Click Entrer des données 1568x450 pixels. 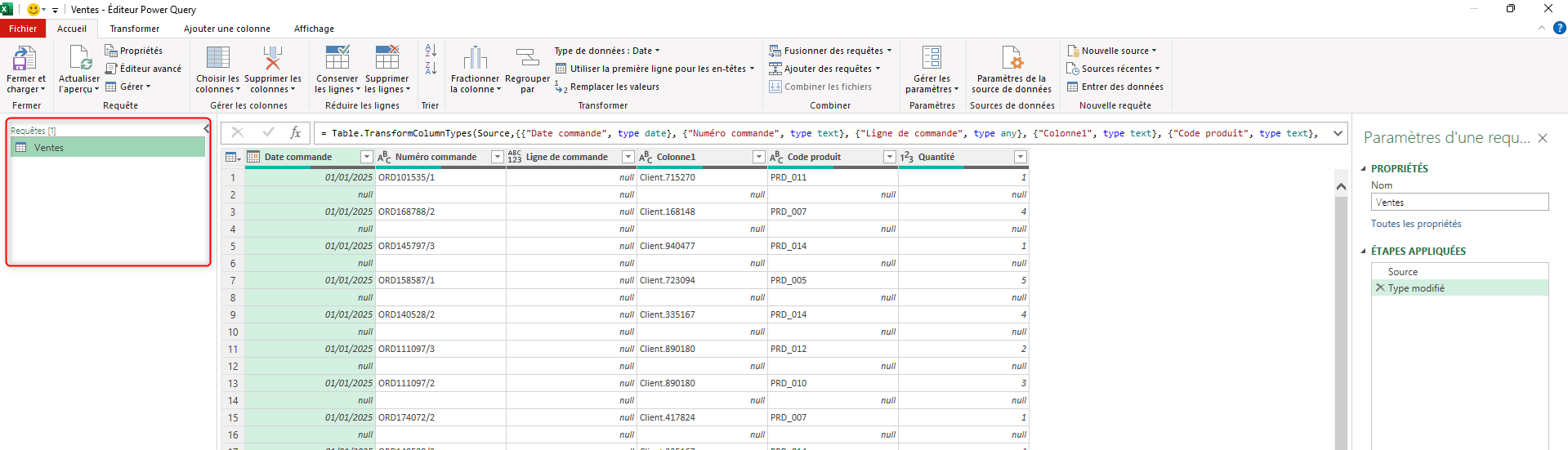pos(1115,87)
